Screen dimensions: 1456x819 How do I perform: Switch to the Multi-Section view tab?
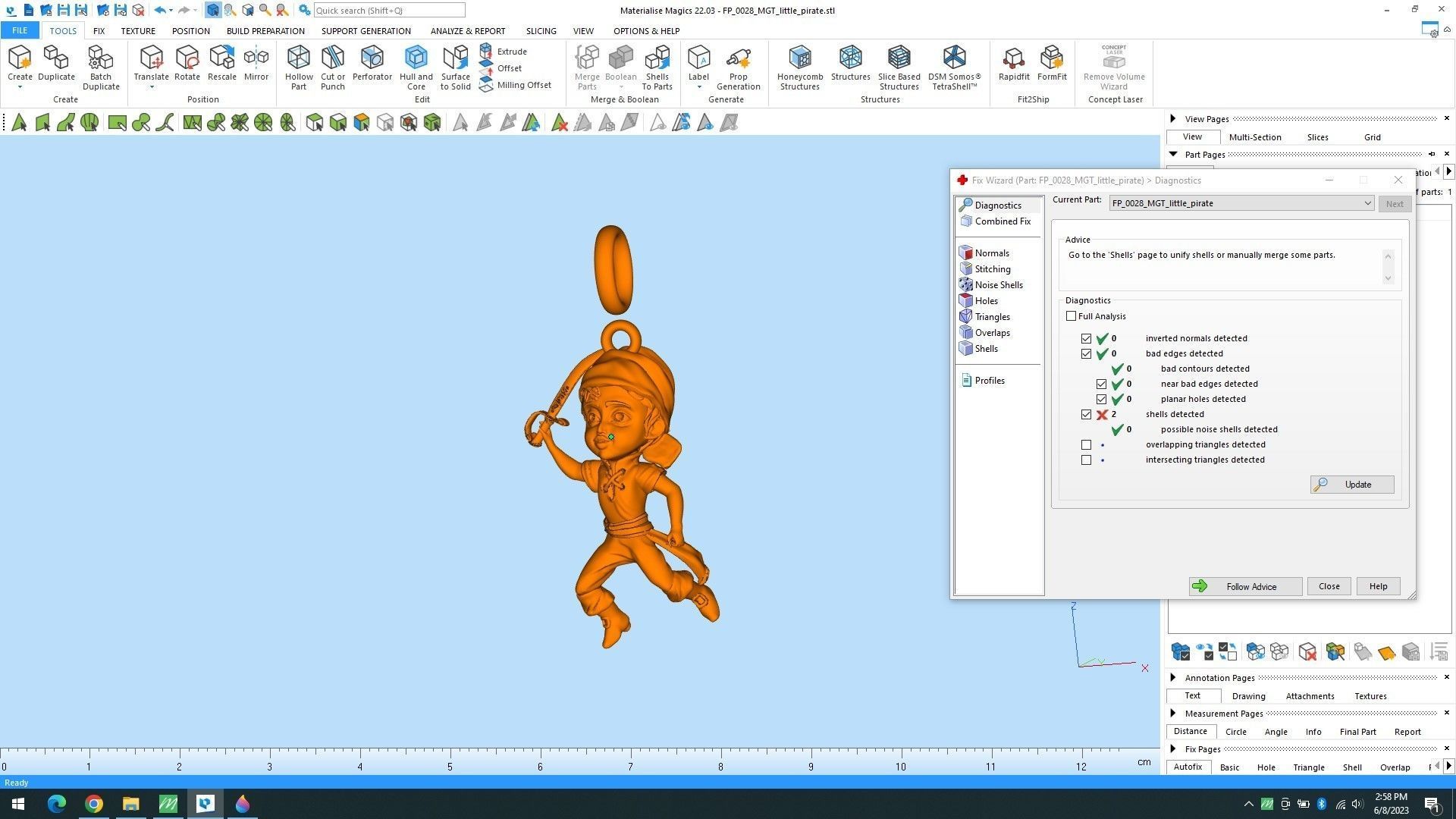point(1254,137)
